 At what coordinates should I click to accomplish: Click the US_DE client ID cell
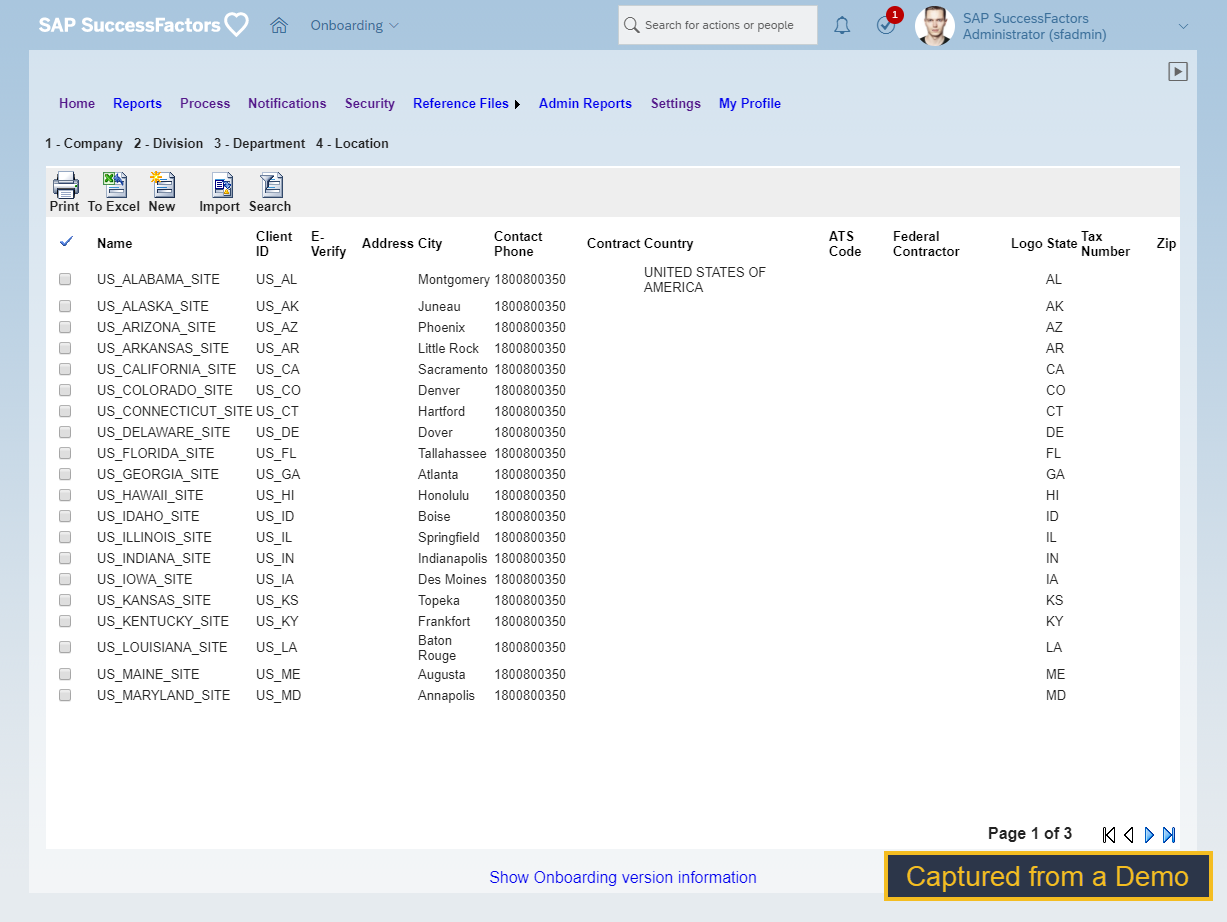(277, 432)
